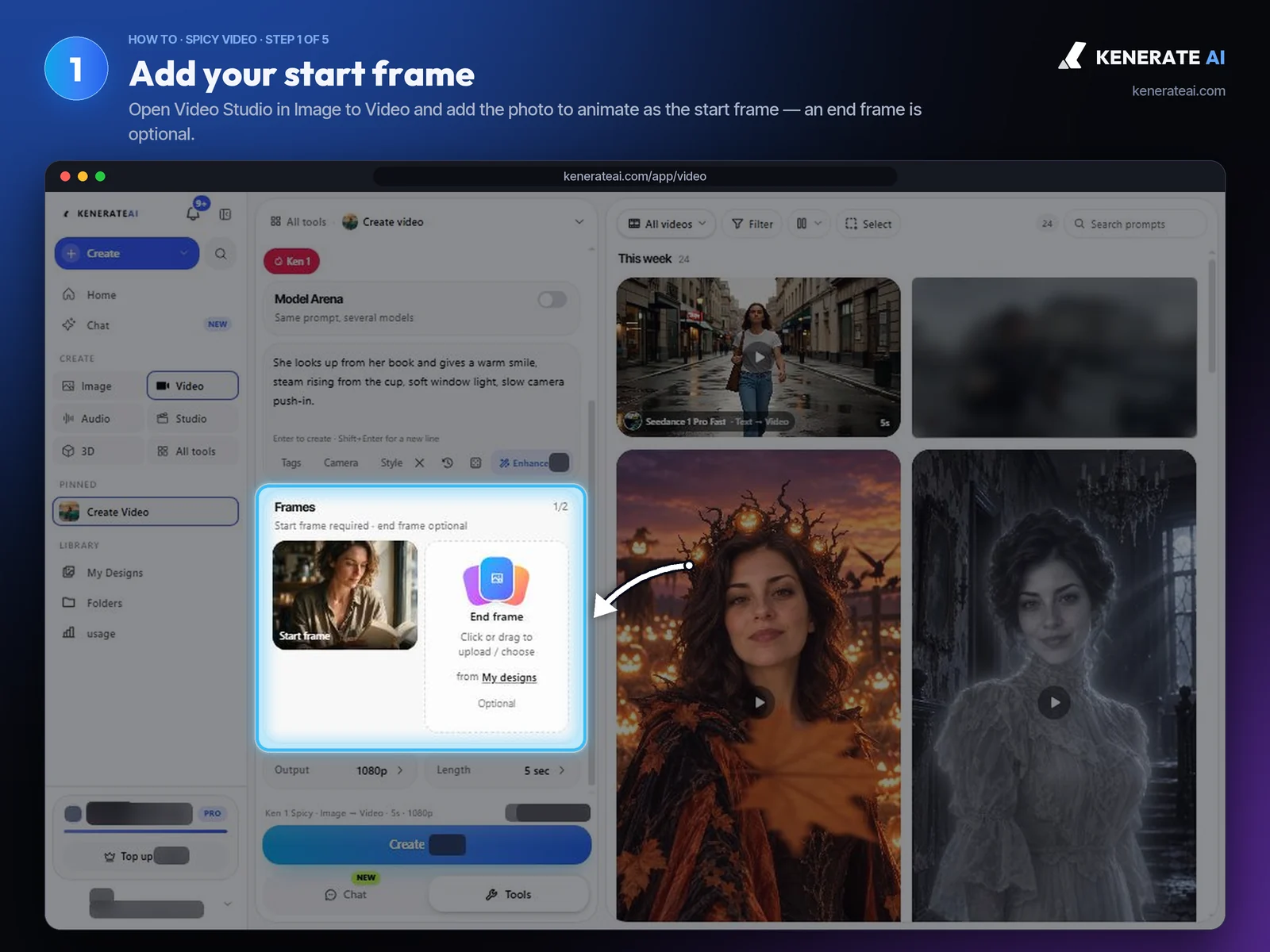Open My Designs library

coord(146,572)
